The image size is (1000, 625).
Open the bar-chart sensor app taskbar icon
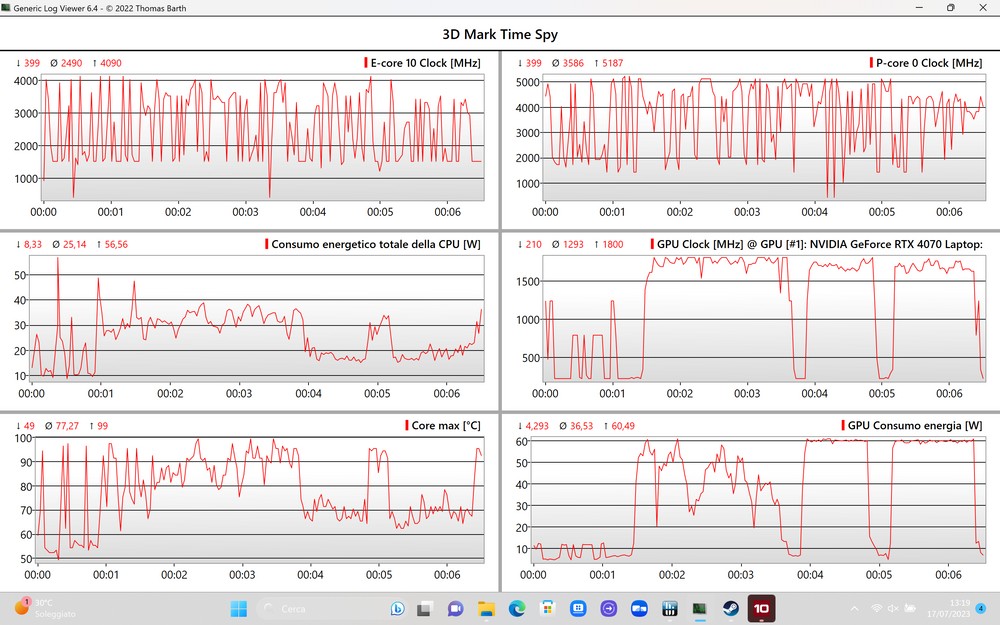tap(670, 609)
